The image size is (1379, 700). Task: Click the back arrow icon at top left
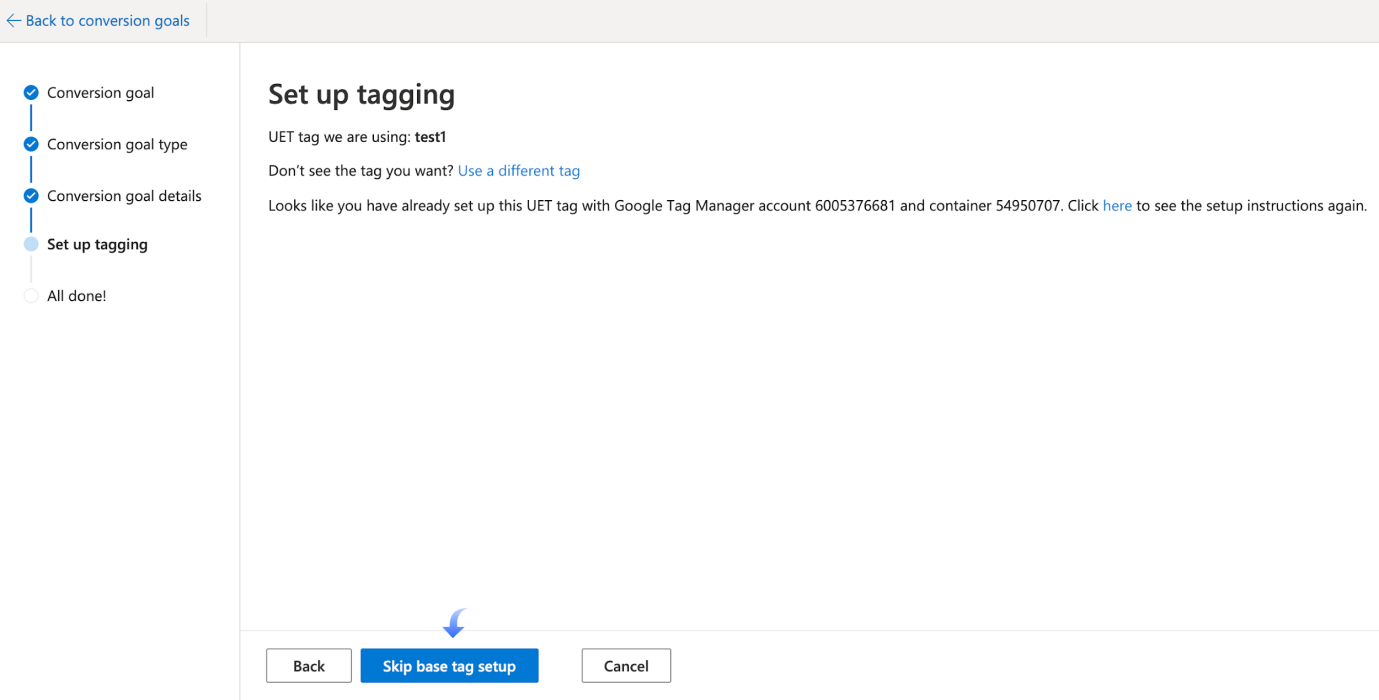coord(13,21)
